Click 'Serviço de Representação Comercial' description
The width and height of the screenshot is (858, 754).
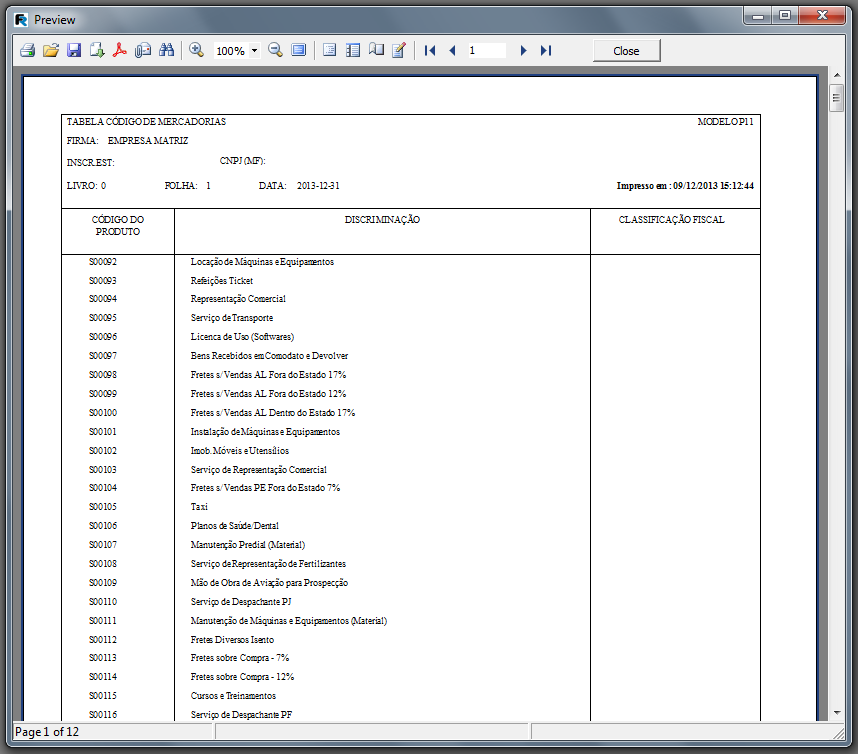tap(258, 469)
